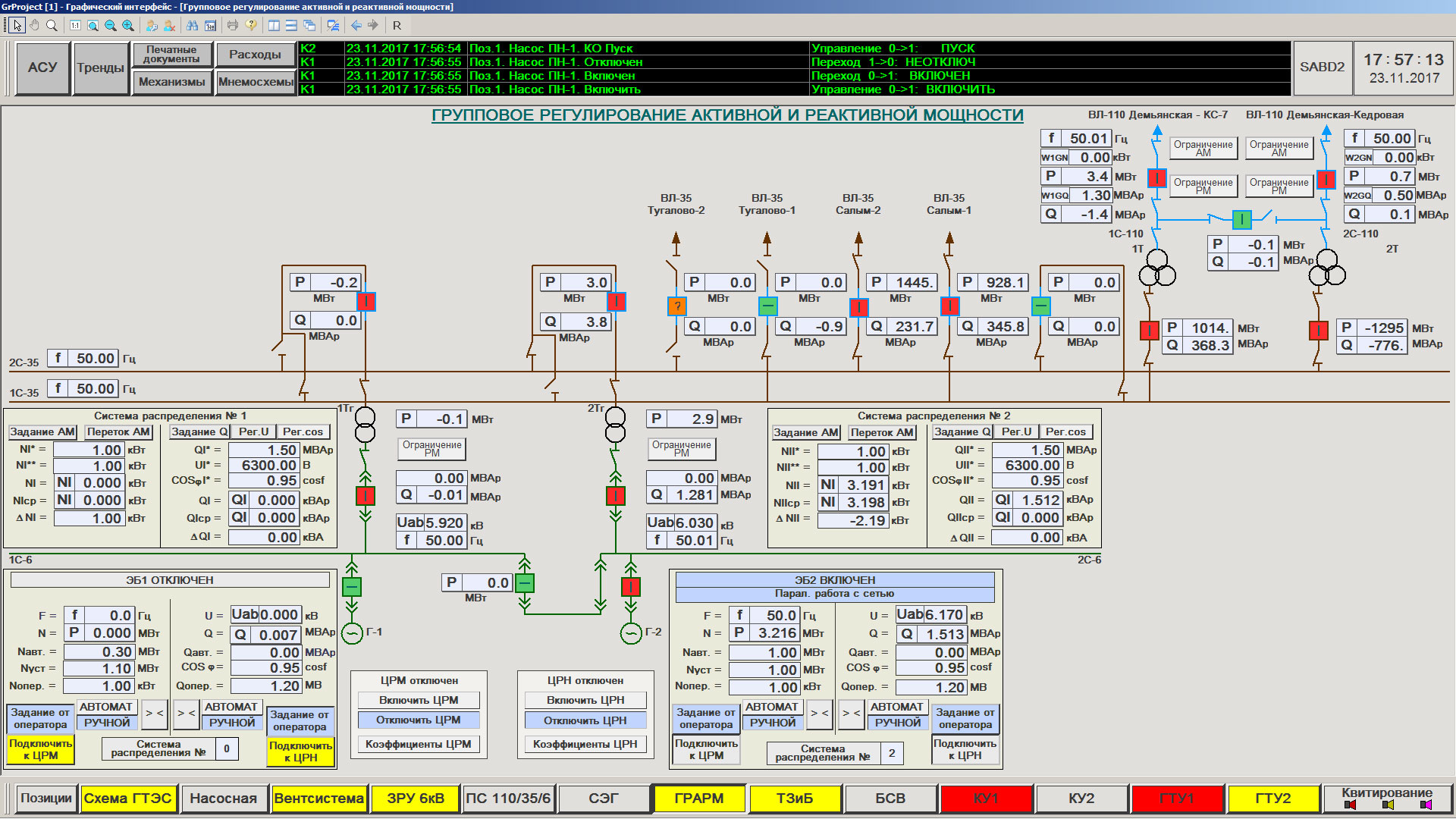This screenshot has width=1456, height=819.
Task: Select the hand pan tool
Action: tap(34, 25)
